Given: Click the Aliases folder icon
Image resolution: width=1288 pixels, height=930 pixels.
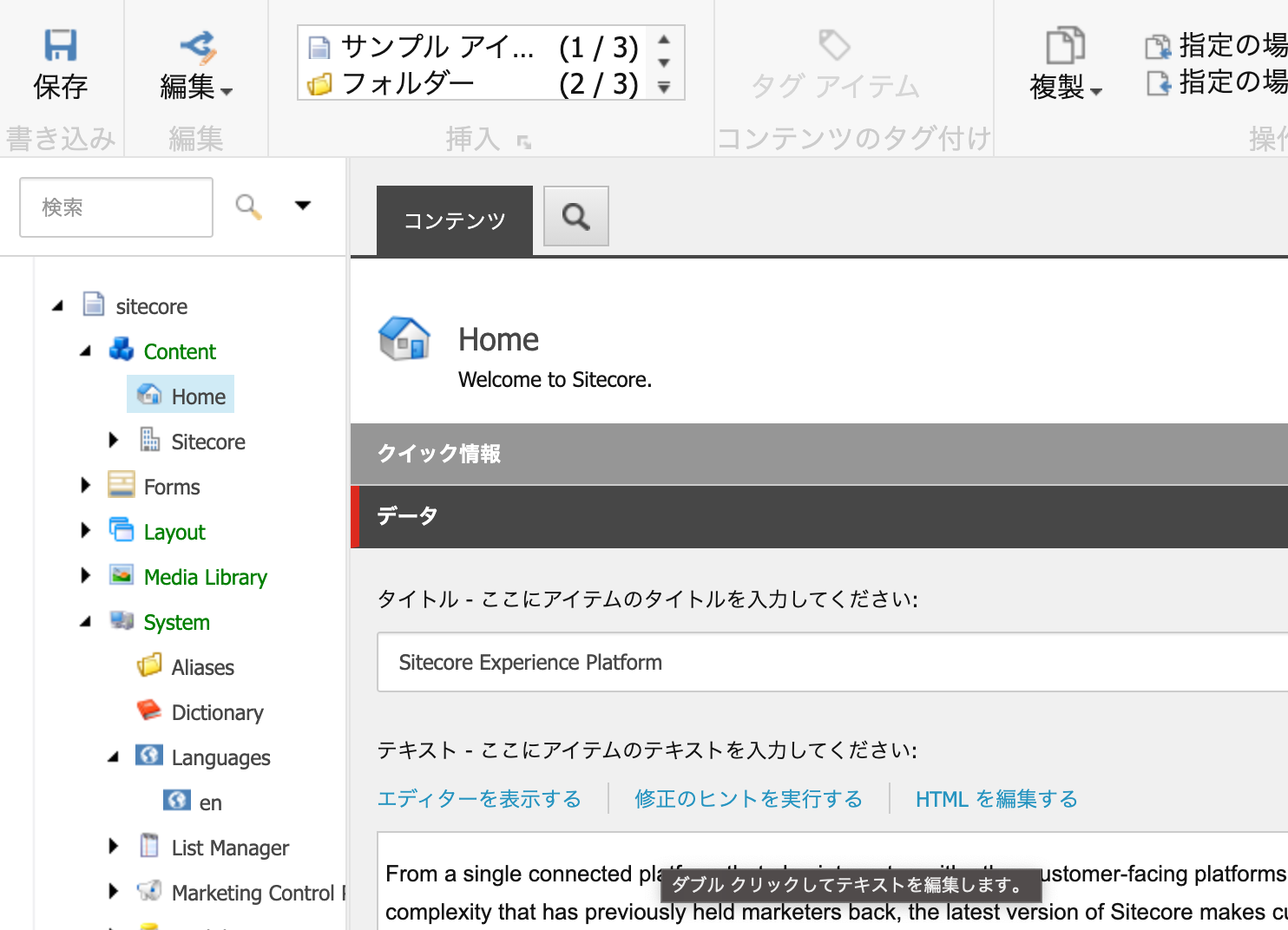Looking at the screenshot, I should pyautogui.click(x=149, y=665).
